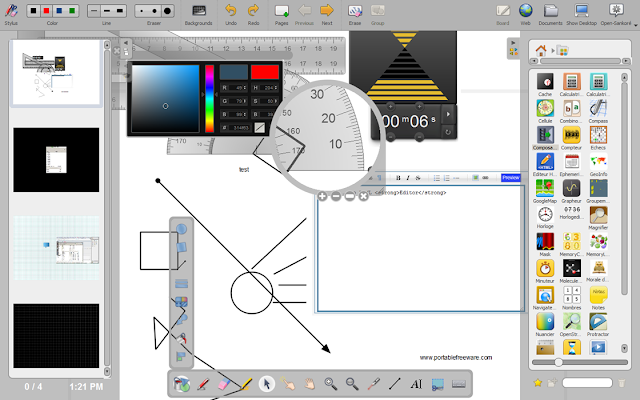Click the Zoom Out magnifier tool
This screenshot has height=400, width=640.
[x=352, y=384]
